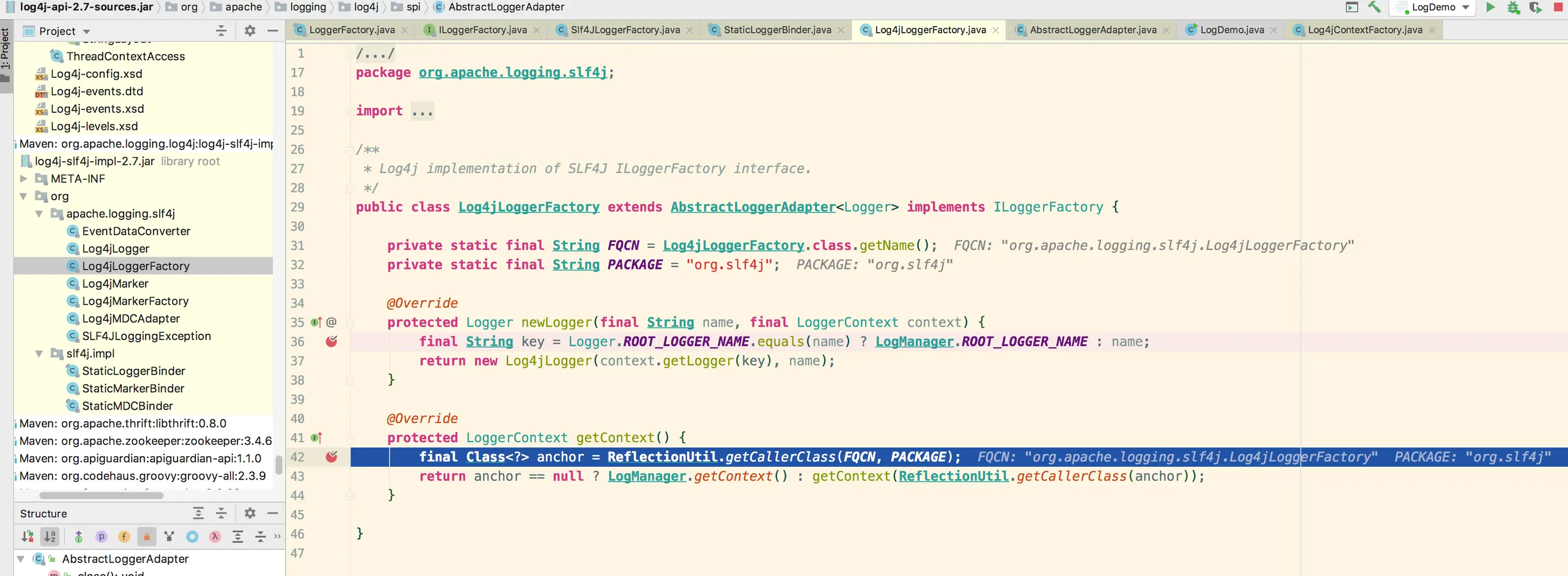This screenshot has height=576, width=1568.
Task: Collapse the slf4j.impl package
Action: coord(39,353)
